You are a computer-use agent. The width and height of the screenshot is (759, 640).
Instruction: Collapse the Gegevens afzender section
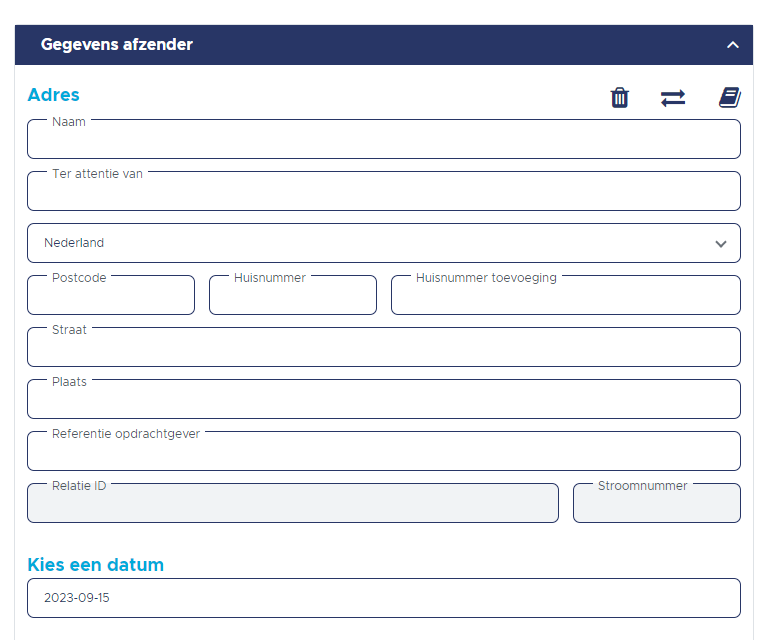pos(733,45)
